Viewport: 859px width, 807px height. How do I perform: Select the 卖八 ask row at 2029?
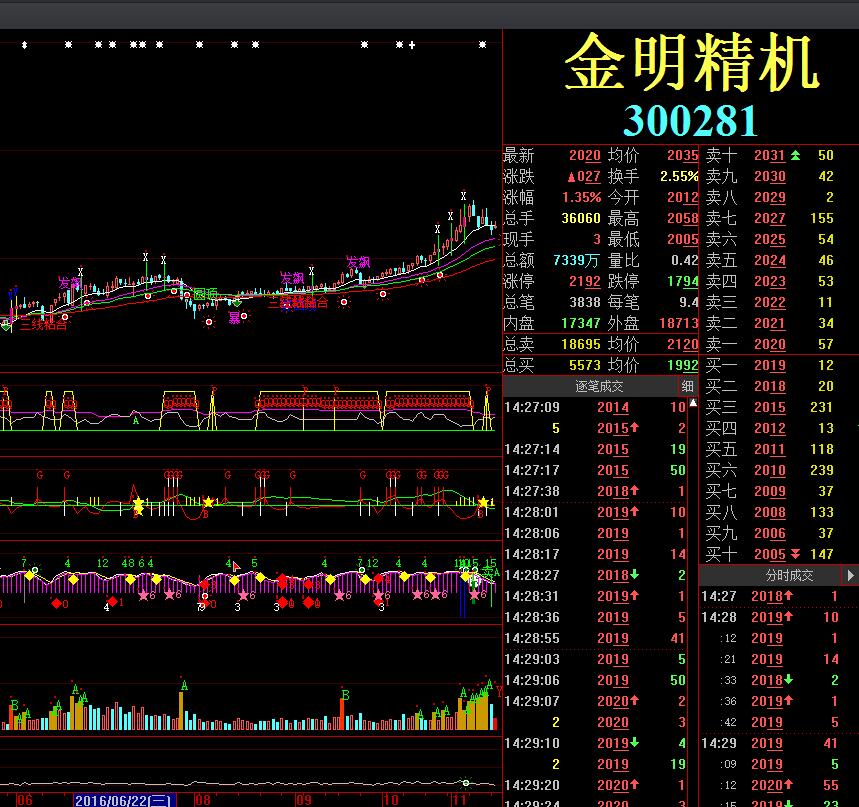(779, 197)
